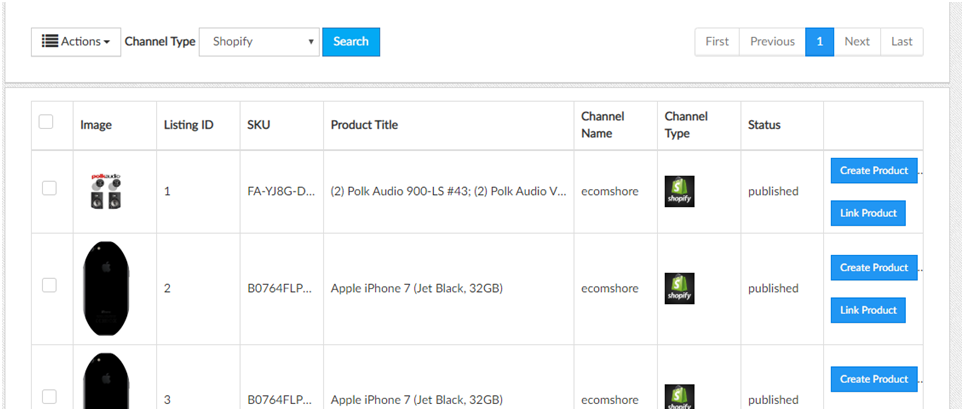Click published status of listing 3
Screen dimensions: 964x411
[x=773, y=400]
